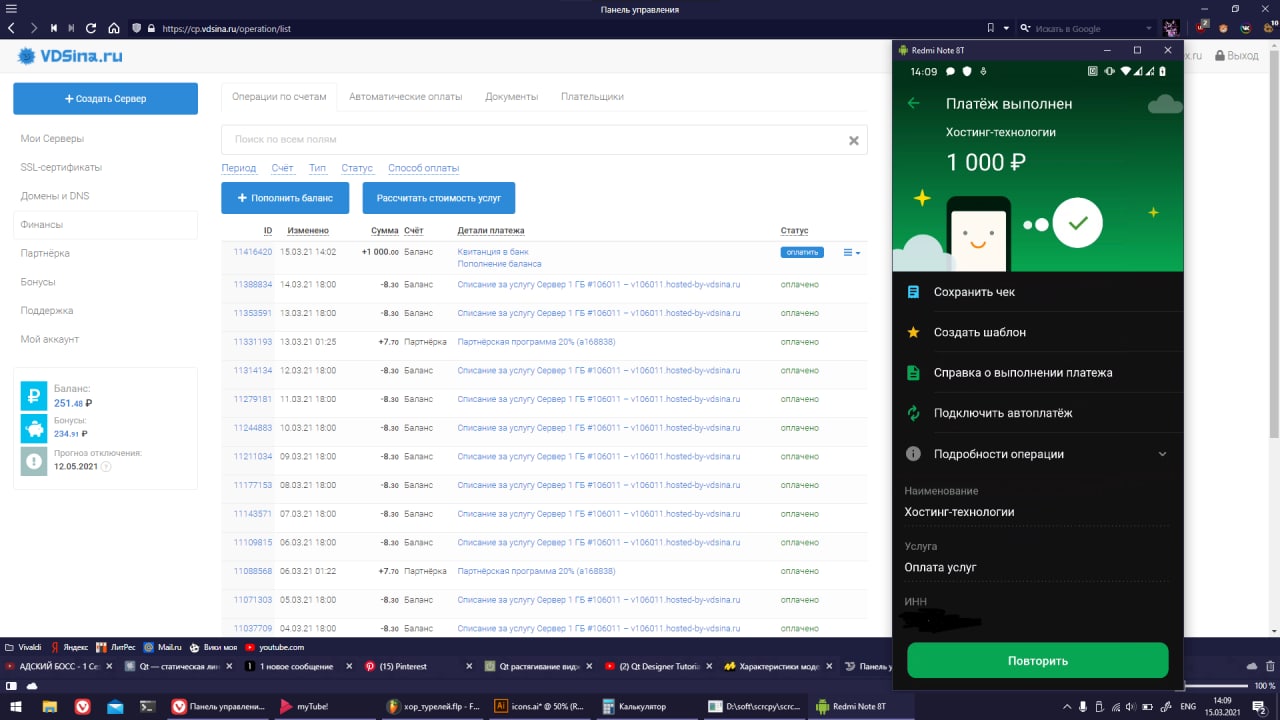This screenshot has width=1280, height=720.
Task: Open the Способ оплаты filter
Action: (x=424, y=168)
